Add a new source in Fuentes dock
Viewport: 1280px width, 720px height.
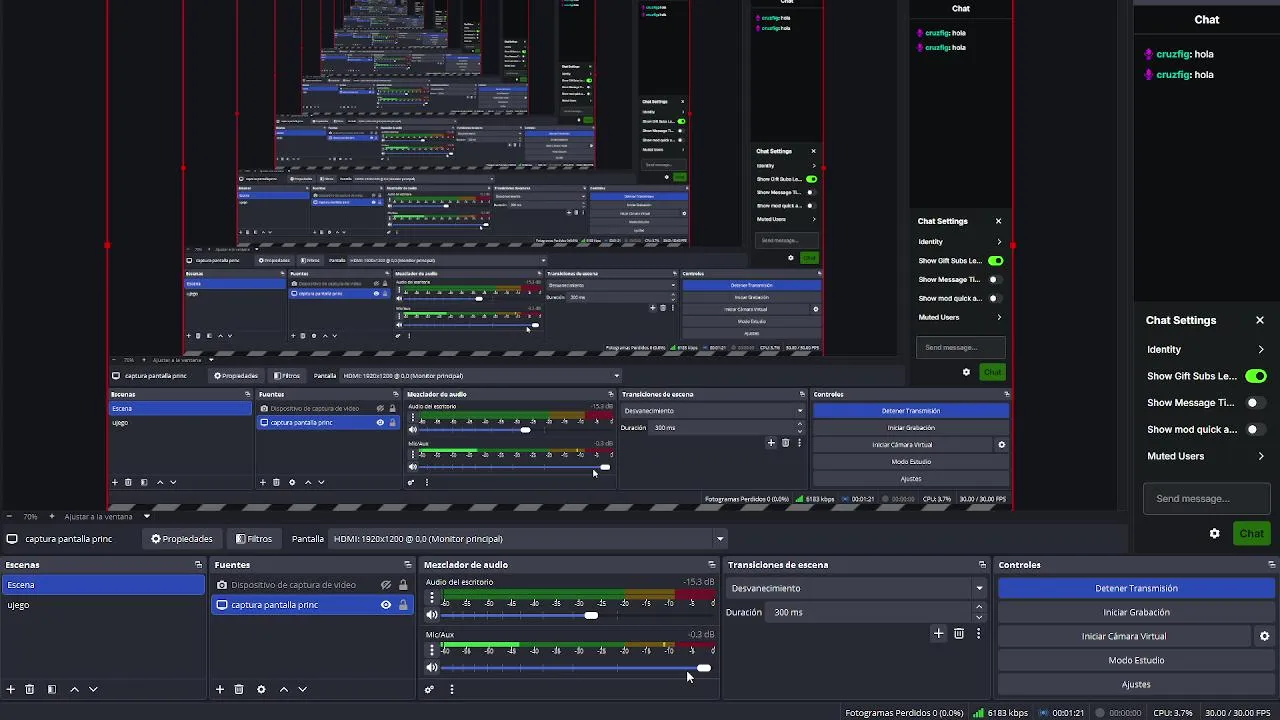point(220,689)
